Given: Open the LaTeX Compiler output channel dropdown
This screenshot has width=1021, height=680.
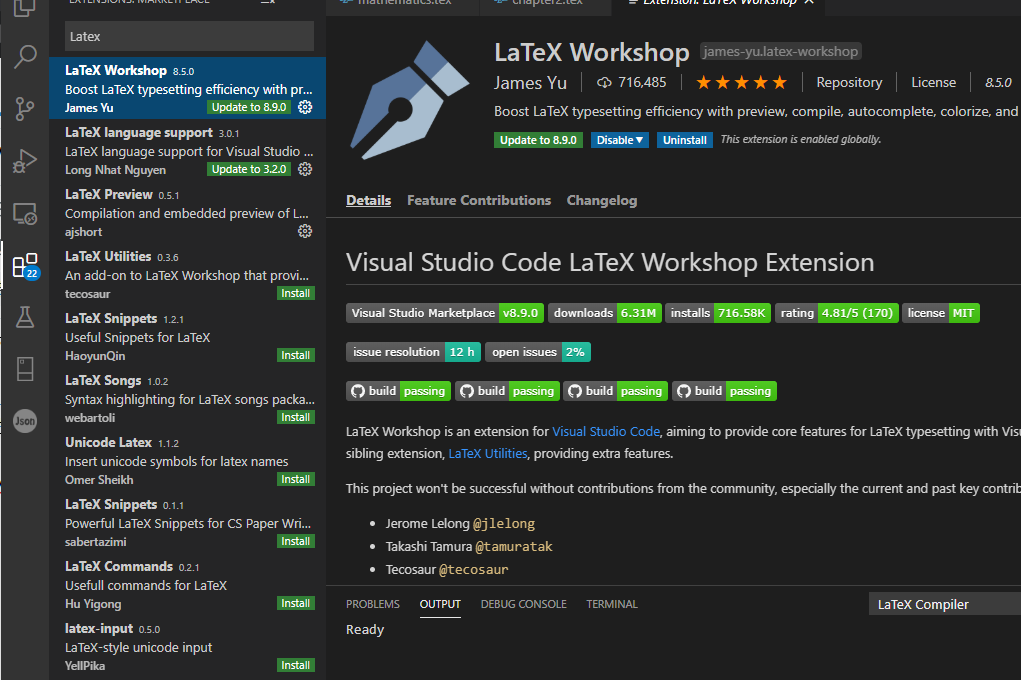Looking at the screenshot, I should pos(944,604).
